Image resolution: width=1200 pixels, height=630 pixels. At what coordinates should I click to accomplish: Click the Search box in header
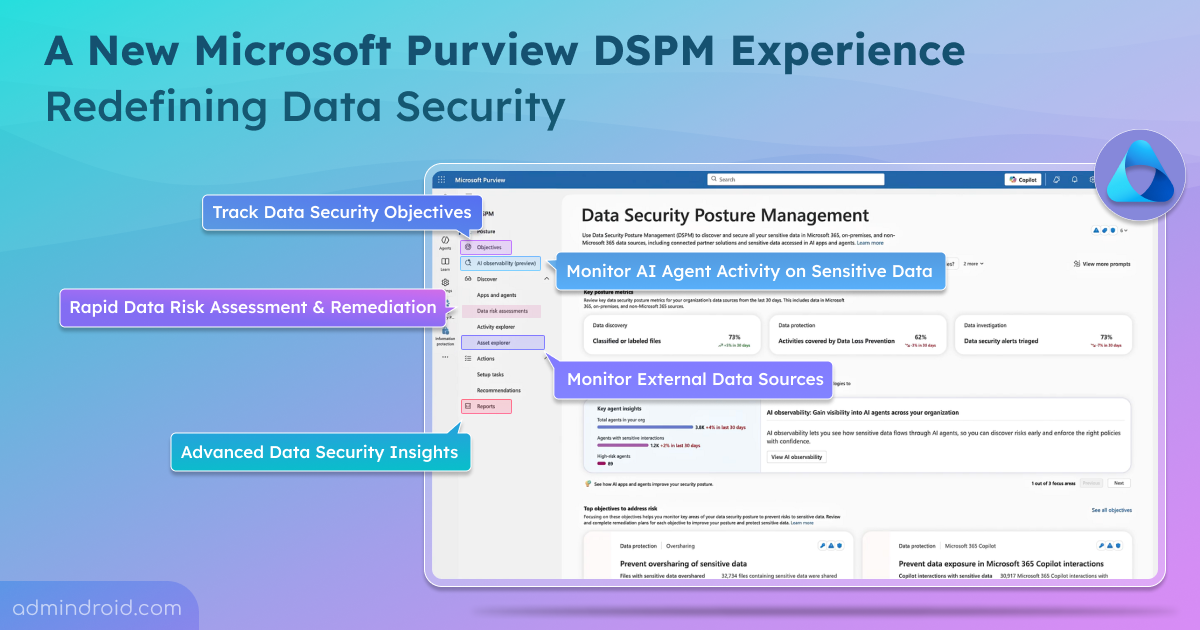coord(795,180)
